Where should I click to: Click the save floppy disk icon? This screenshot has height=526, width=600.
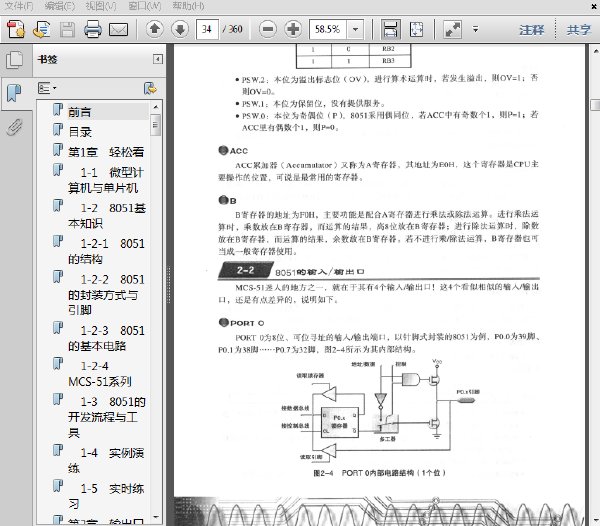[x=67, y=29]
